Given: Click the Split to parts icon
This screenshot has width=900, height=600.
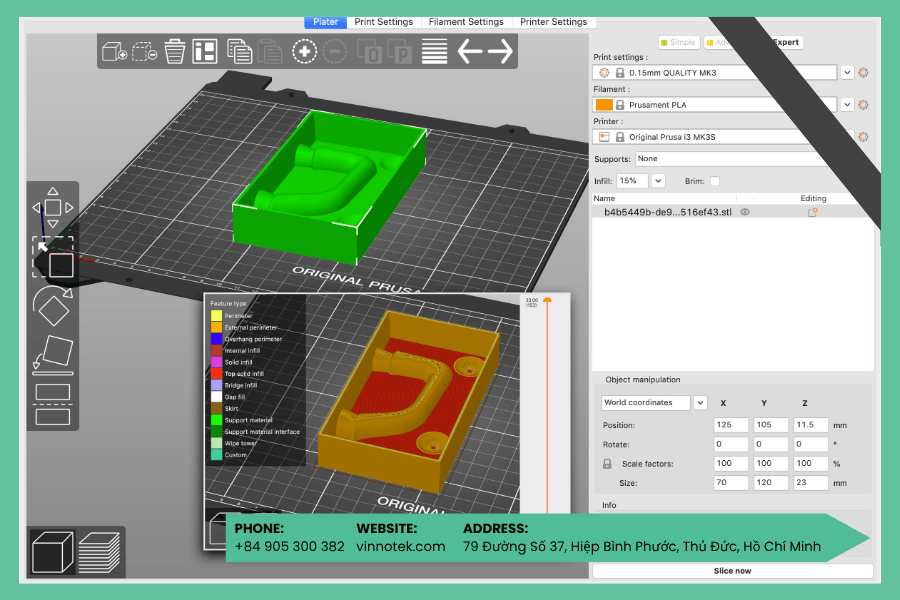Looking at the screenshot, I should [400, 52].
